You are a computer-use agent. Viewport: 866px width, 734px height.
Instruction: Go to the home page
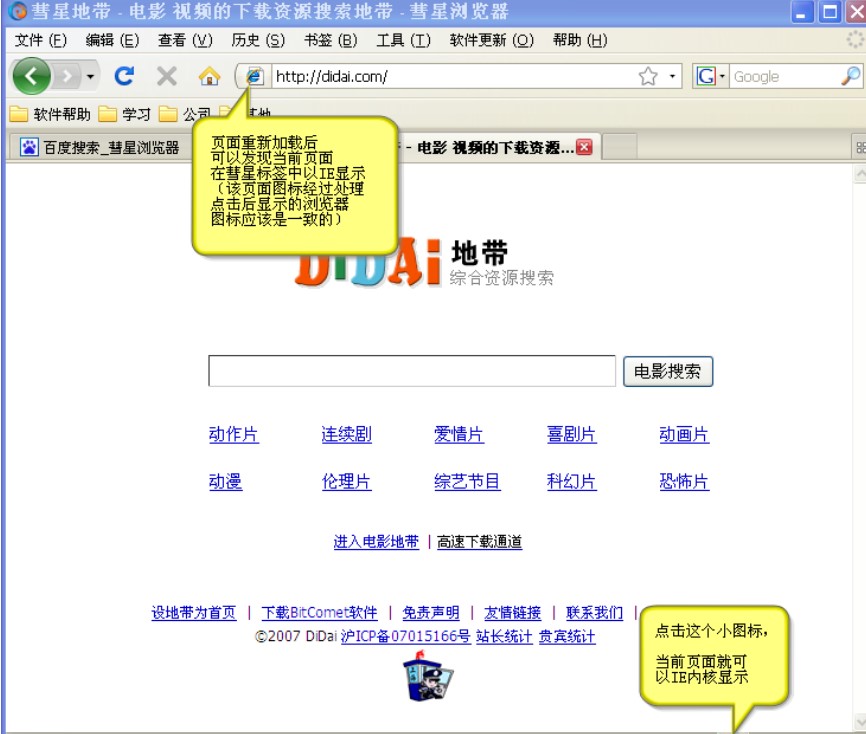pos(209,76)
